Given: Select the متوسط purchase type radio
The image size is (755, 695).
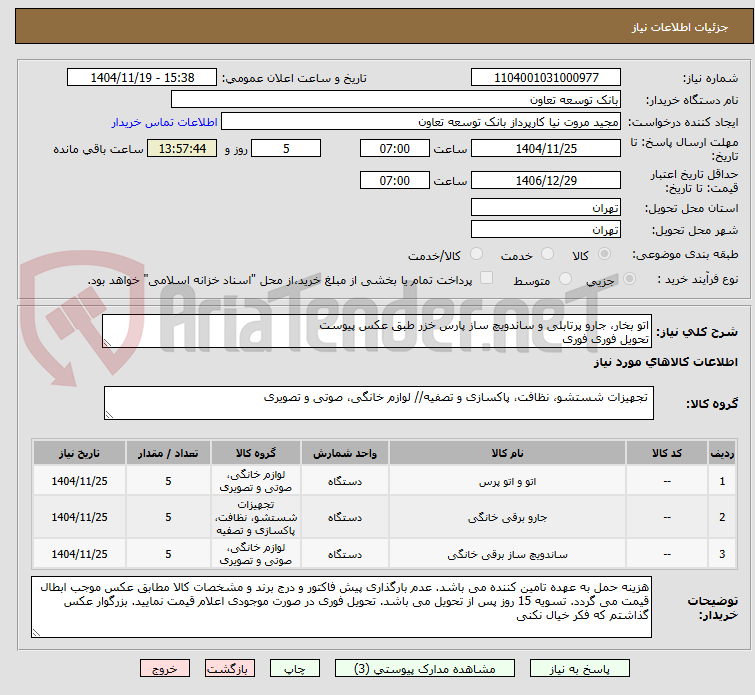Looking at the screenshot, I should 565,278.
